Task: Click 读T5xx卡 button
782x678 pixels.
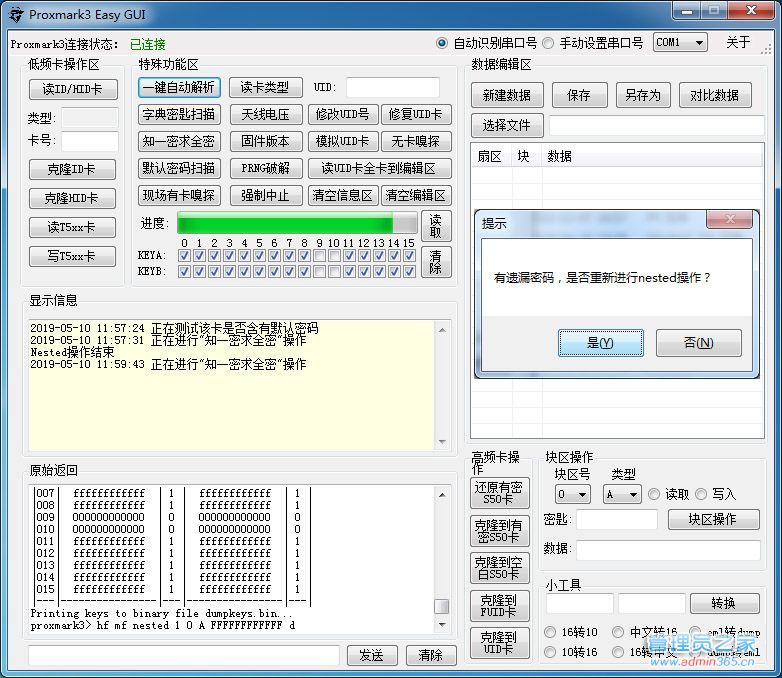Action: coord(72,227)
